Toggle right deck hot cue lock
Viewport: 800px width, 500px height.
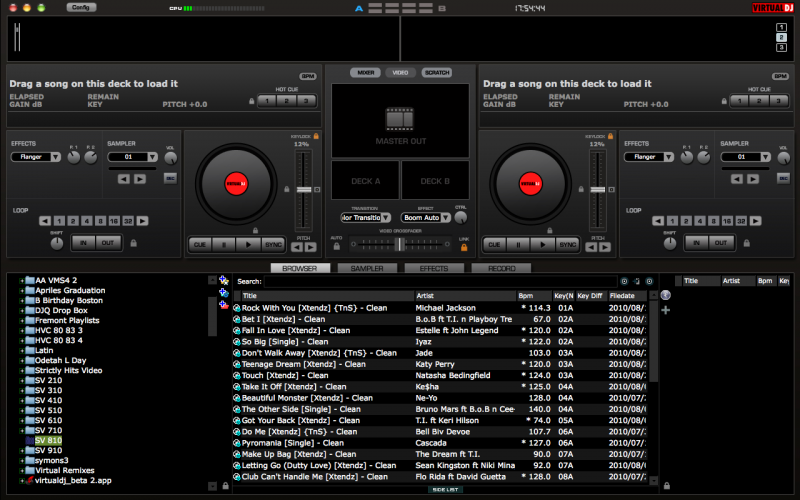coord(724,101)
